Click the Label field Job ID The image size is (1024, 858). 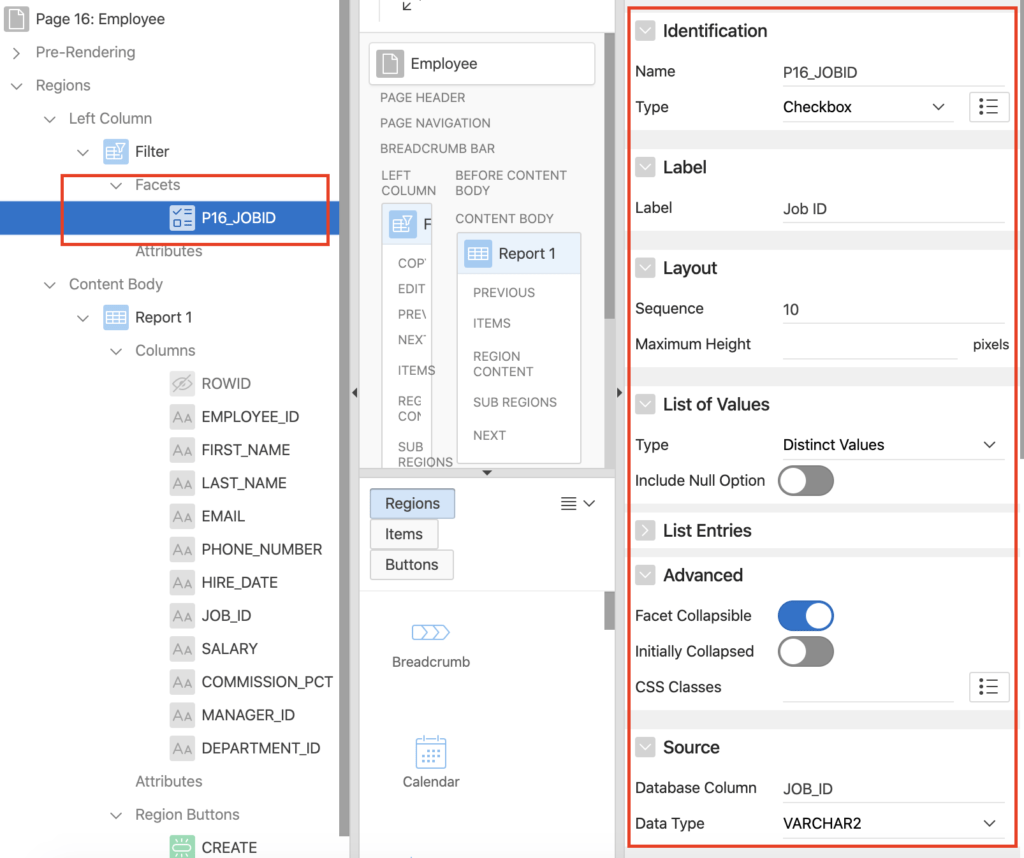(893, 209)
